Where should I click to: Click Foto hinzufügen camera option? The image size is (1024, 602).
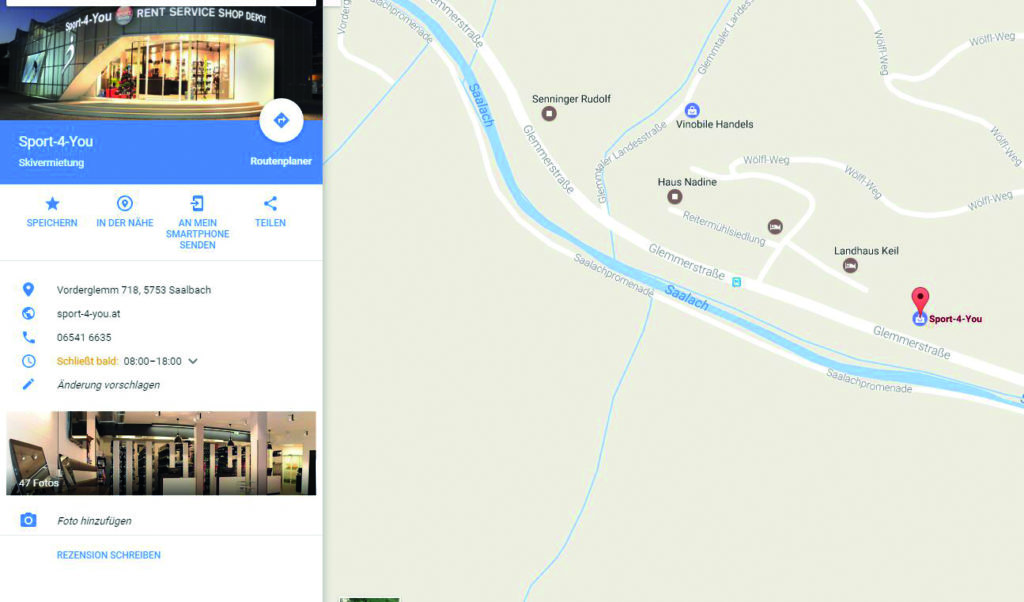pyautogui.click(x=94, y=520)
